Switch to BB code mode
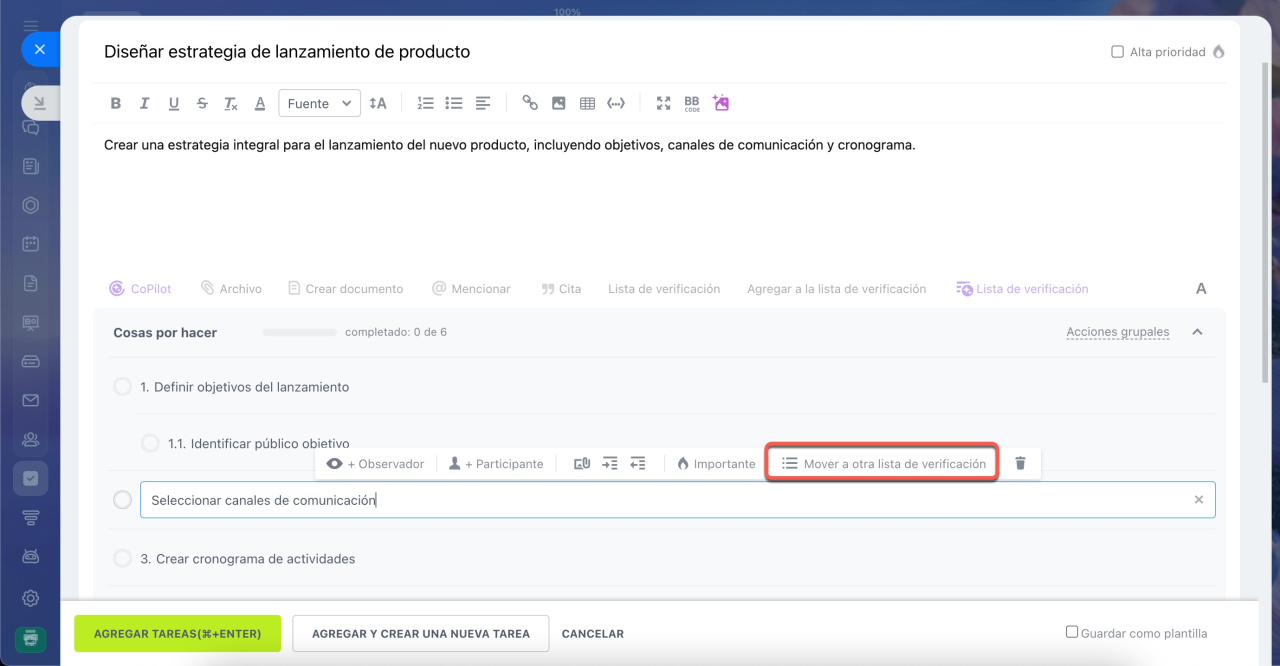The image size is (1280, 666). [x=692, y=103]
